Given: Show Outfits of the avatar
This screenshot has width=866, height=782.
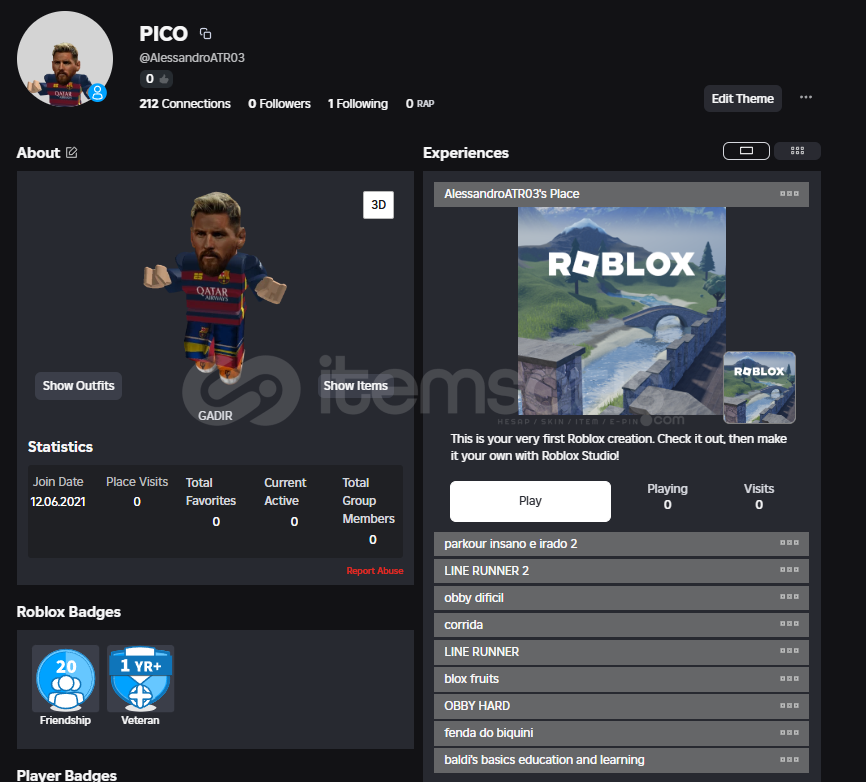Looking at the screenshot, I should pyautogui.click(x=78, y=385).
